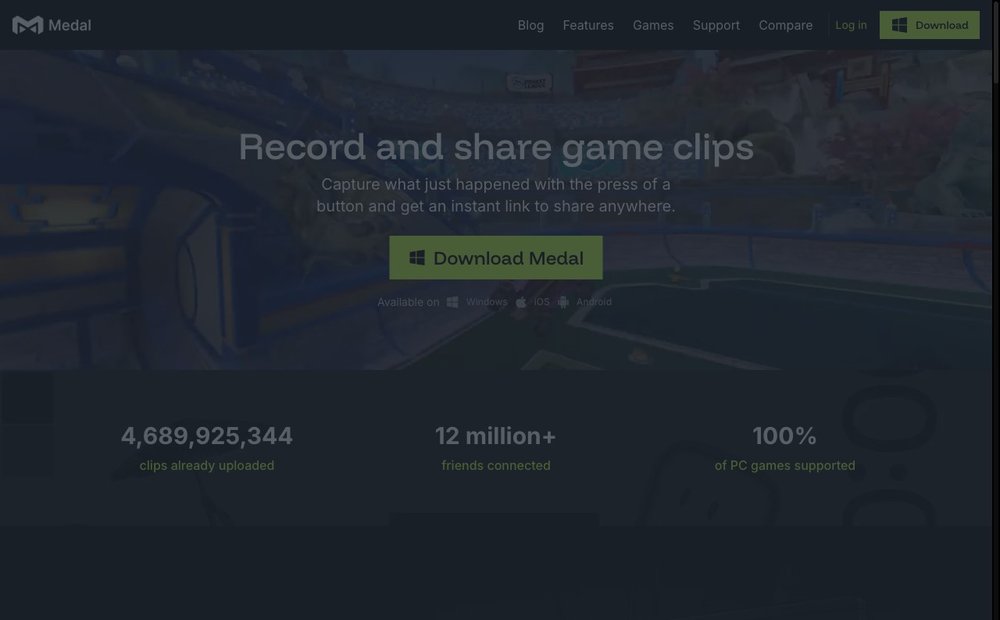This screenshot has width=1000, height=620.
Task: Click the Medal logo icon
Action: coord(27,26)
